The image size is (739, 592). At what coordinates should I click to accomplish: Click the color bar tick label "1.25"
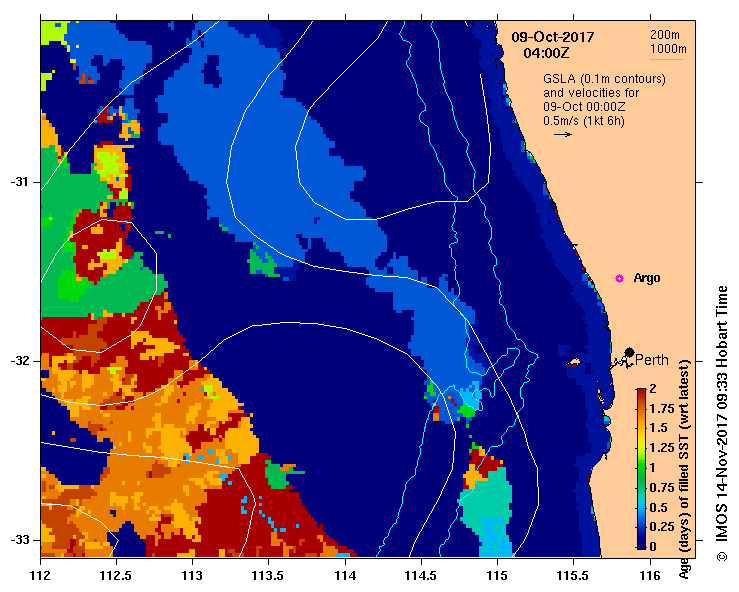[x=662, y=448]
